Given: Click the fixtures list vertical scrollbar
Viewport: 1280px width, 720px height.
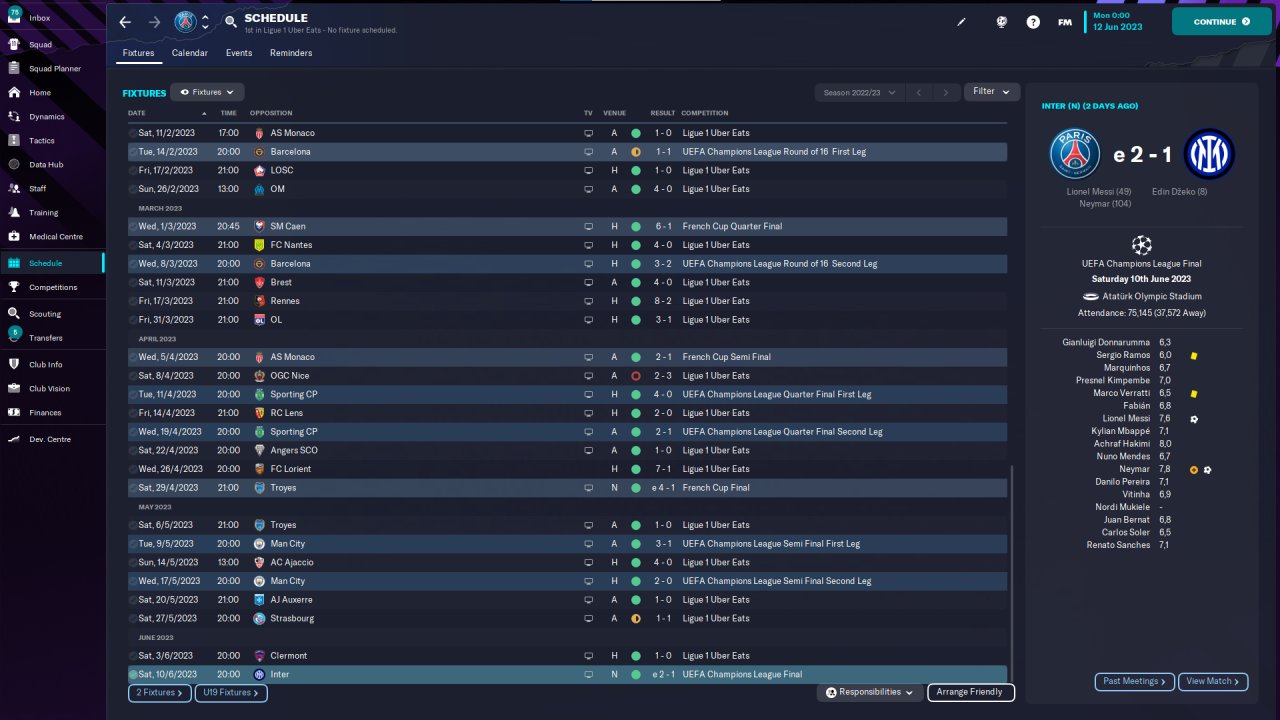Looking at the screenshot, I should pos(1012,573).
